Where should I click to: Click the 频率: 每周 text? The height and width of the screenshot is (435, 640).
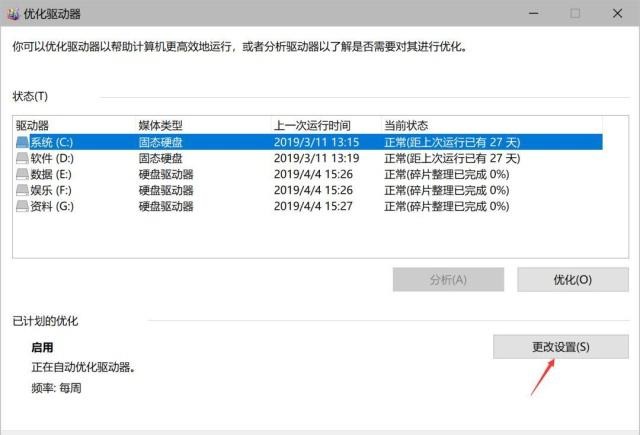tap(56, 388)
